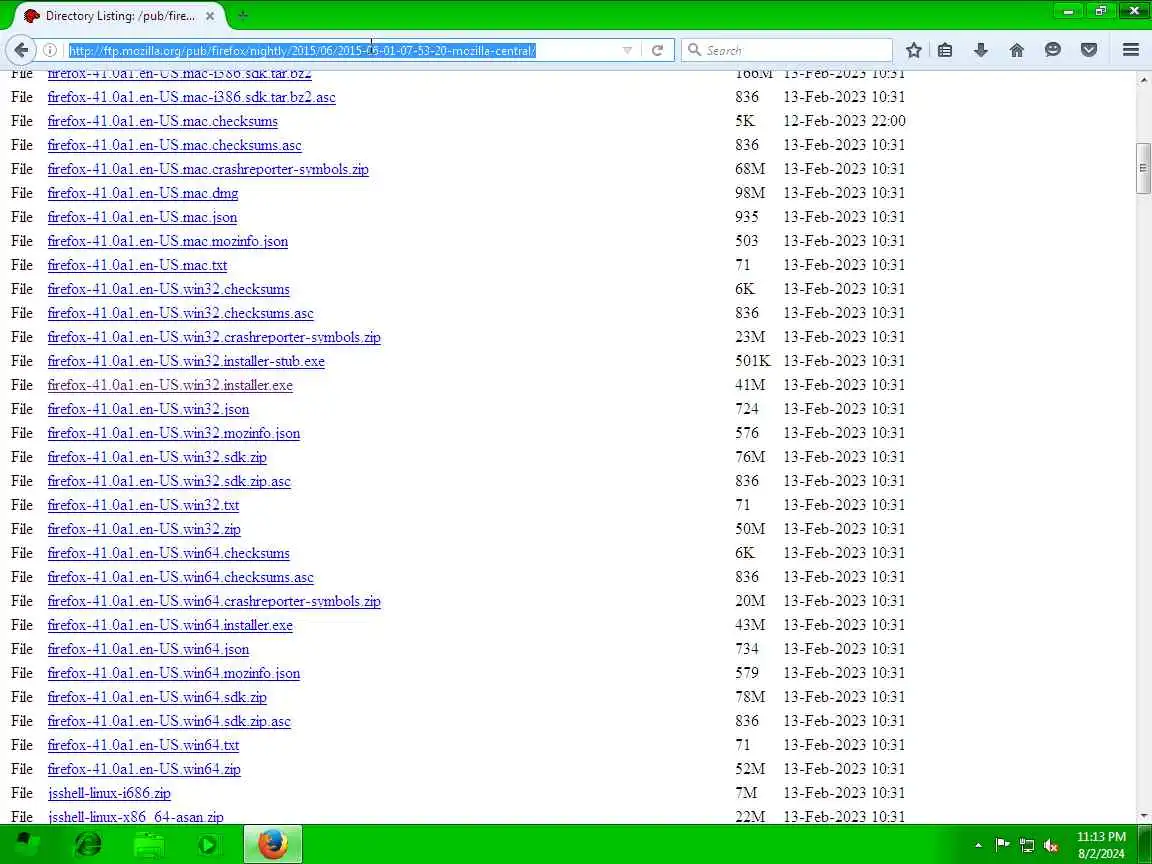
Task: Open firefox-41.0a1.en-US.win64.json link
Action: (148, 649)
